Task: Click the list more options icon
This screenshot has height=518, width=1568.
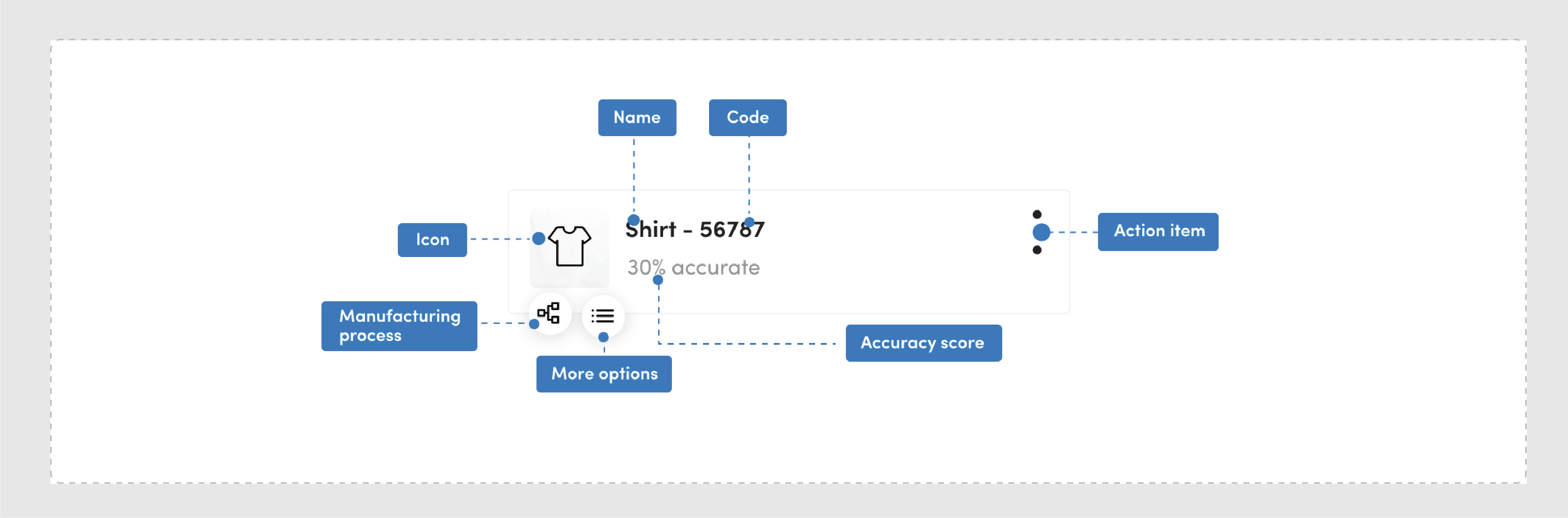Action: pyautogui.click(x=603, y=316)
